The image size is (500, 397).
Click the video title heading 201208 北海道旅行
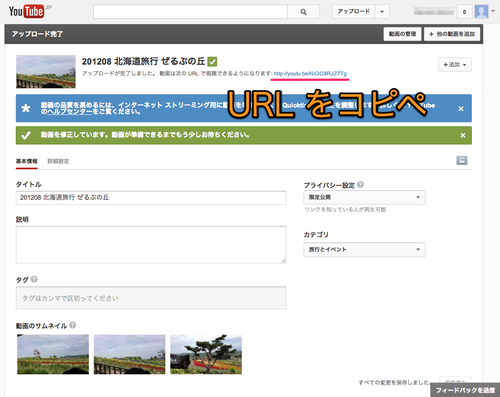click(x=143, y=61)
